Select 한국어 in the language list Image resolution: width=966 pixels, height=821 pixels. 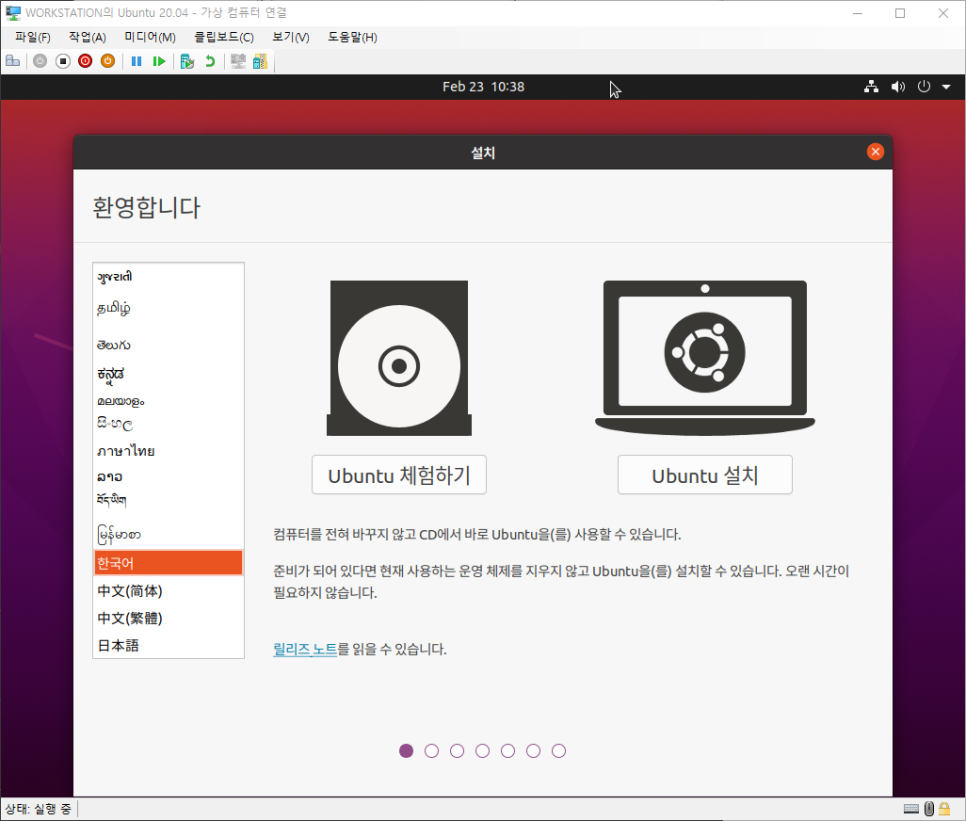(x=168, y=563)
